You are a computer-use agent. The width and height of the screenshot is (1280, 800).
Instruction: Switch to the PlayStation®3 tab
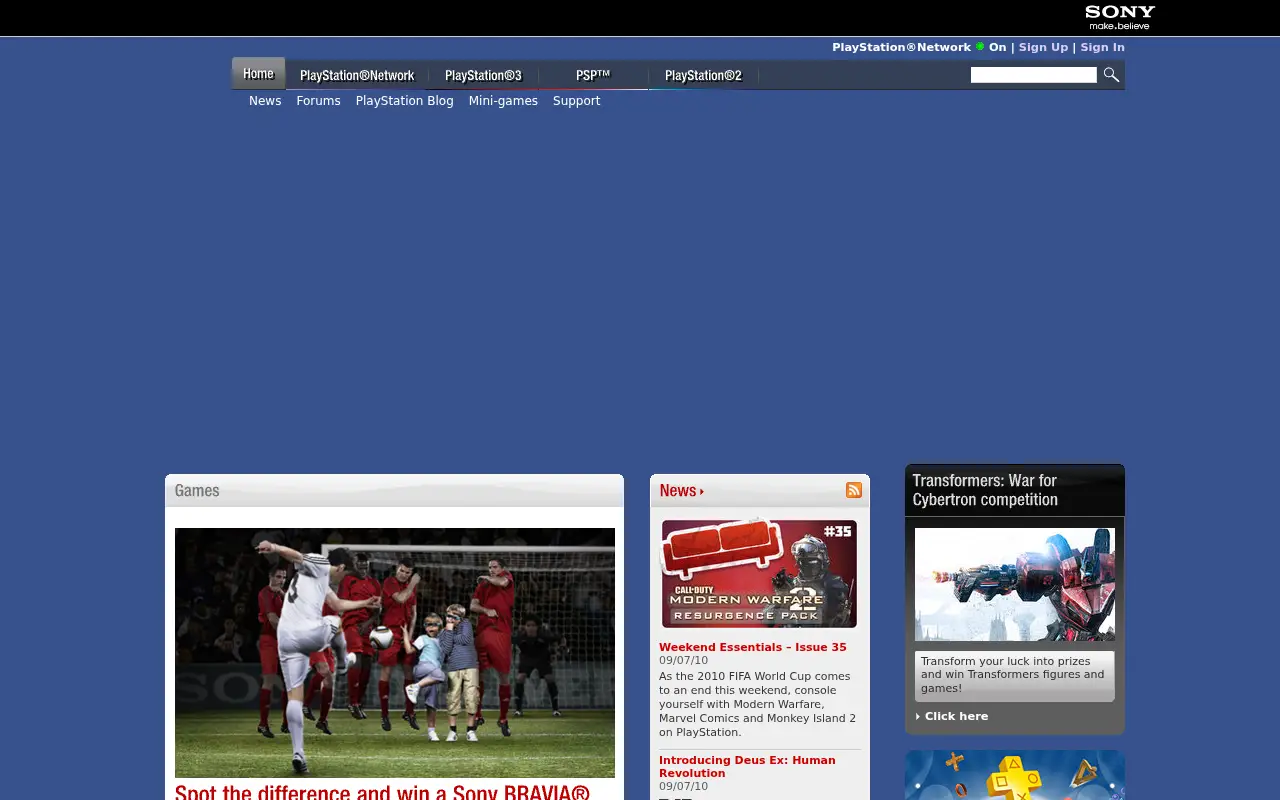coord(483,75)
